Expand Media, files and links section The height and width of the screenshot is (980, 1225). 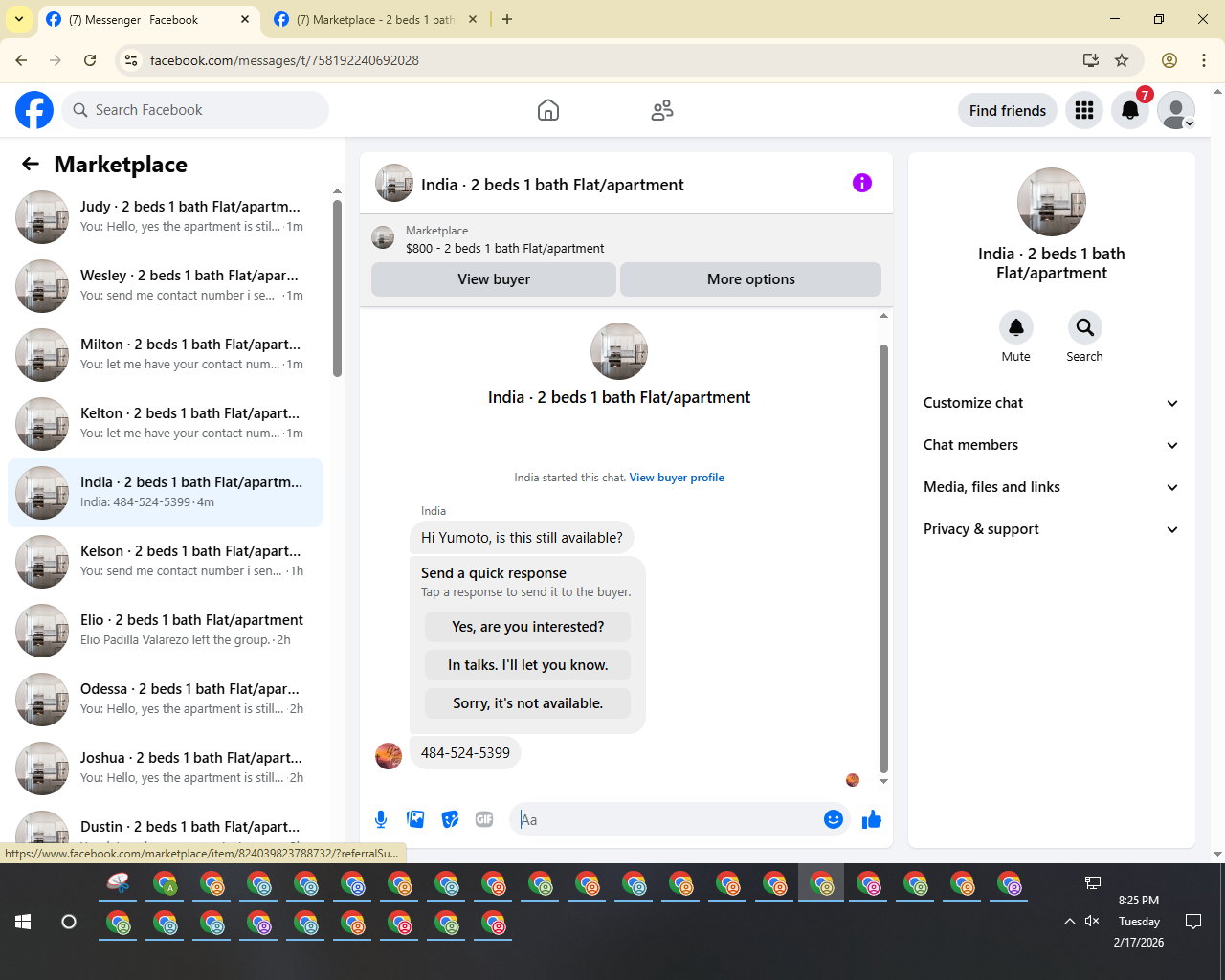tap(1052, 487)
